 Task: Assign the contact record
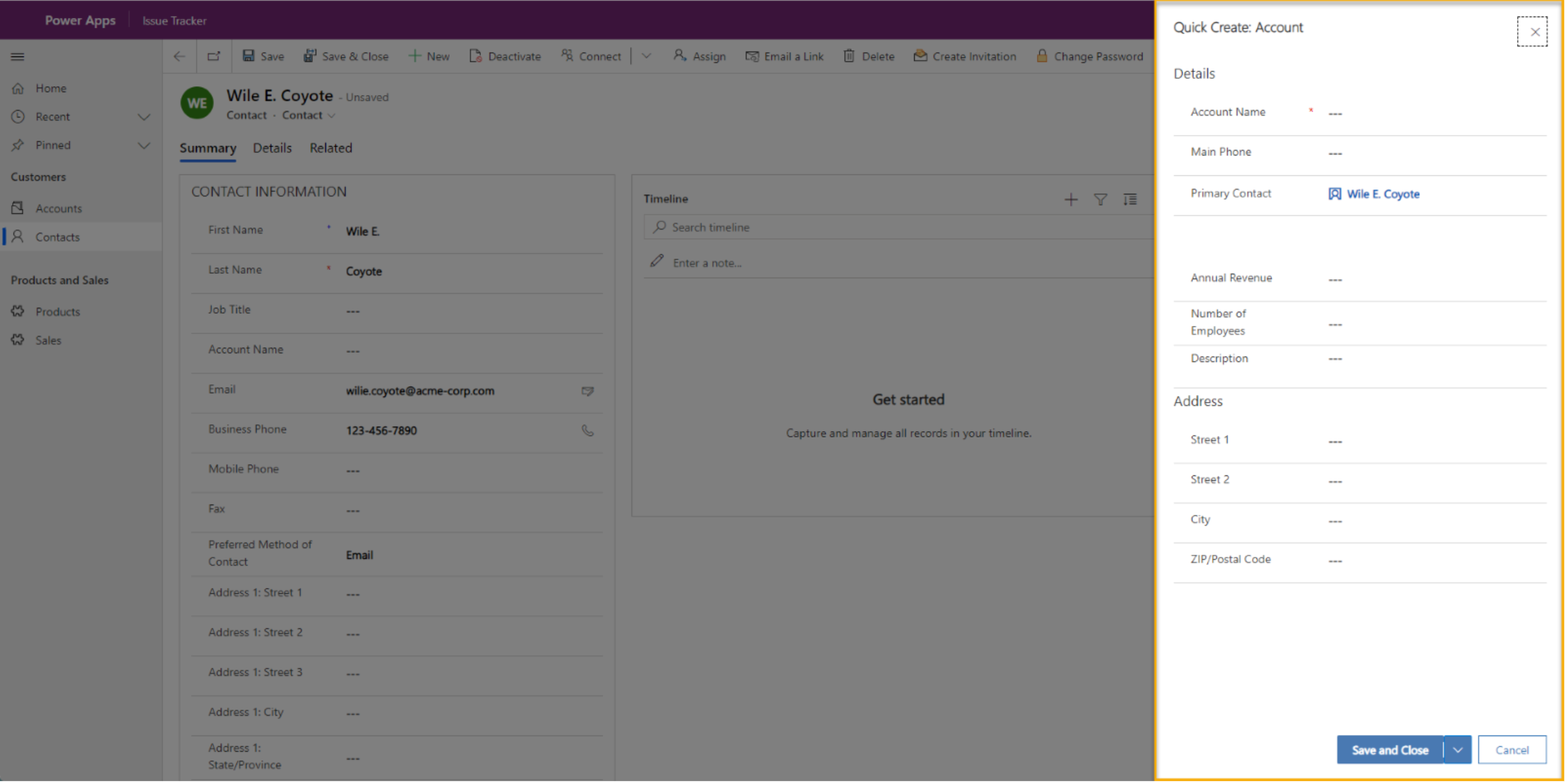pos(699,56)
